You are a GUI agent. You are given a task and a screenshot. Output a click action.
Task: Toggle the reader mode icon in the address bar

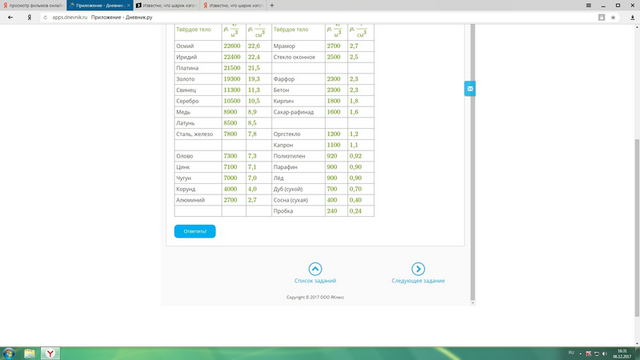pyautogui.click(x=602, y=18)
